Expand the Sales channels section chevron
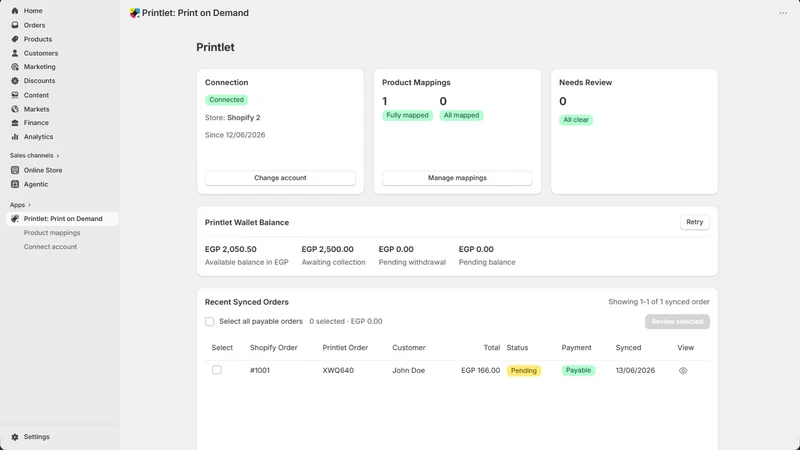This screenshot has width=800, height=450. [58, 156]
